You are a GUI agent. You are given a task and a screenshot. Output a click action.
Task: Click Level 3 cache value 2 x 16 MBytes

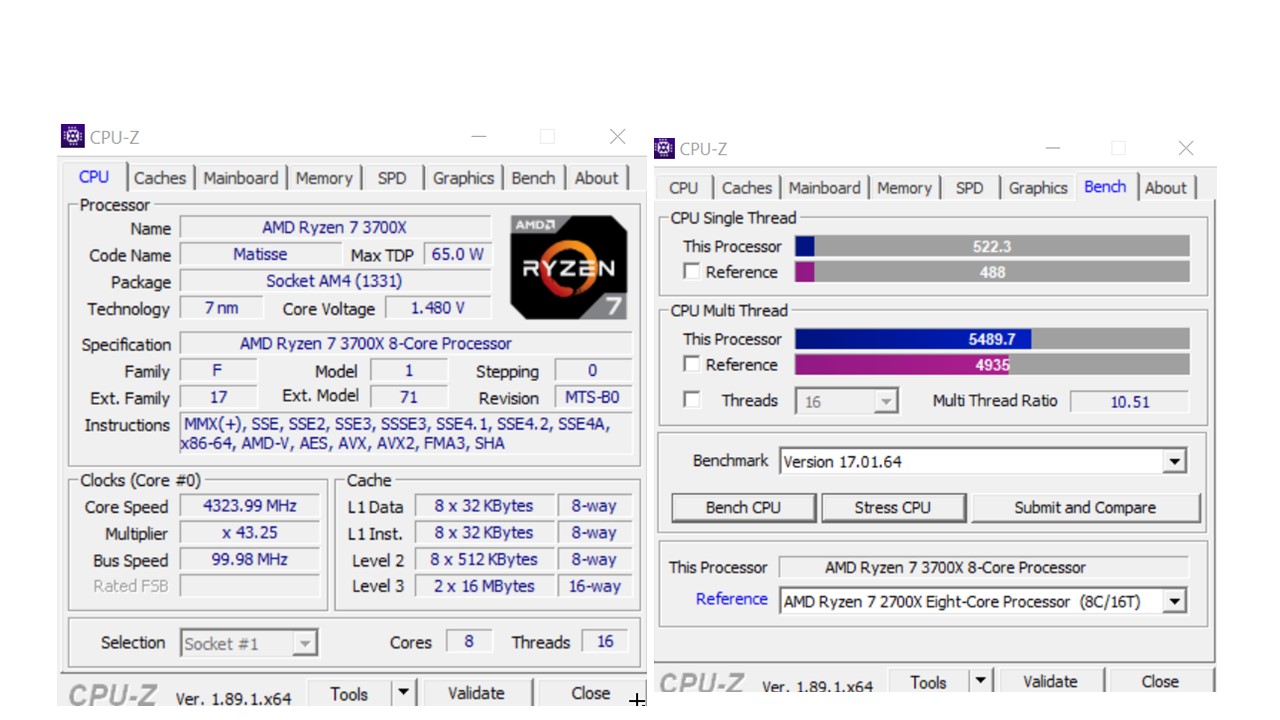484,586
